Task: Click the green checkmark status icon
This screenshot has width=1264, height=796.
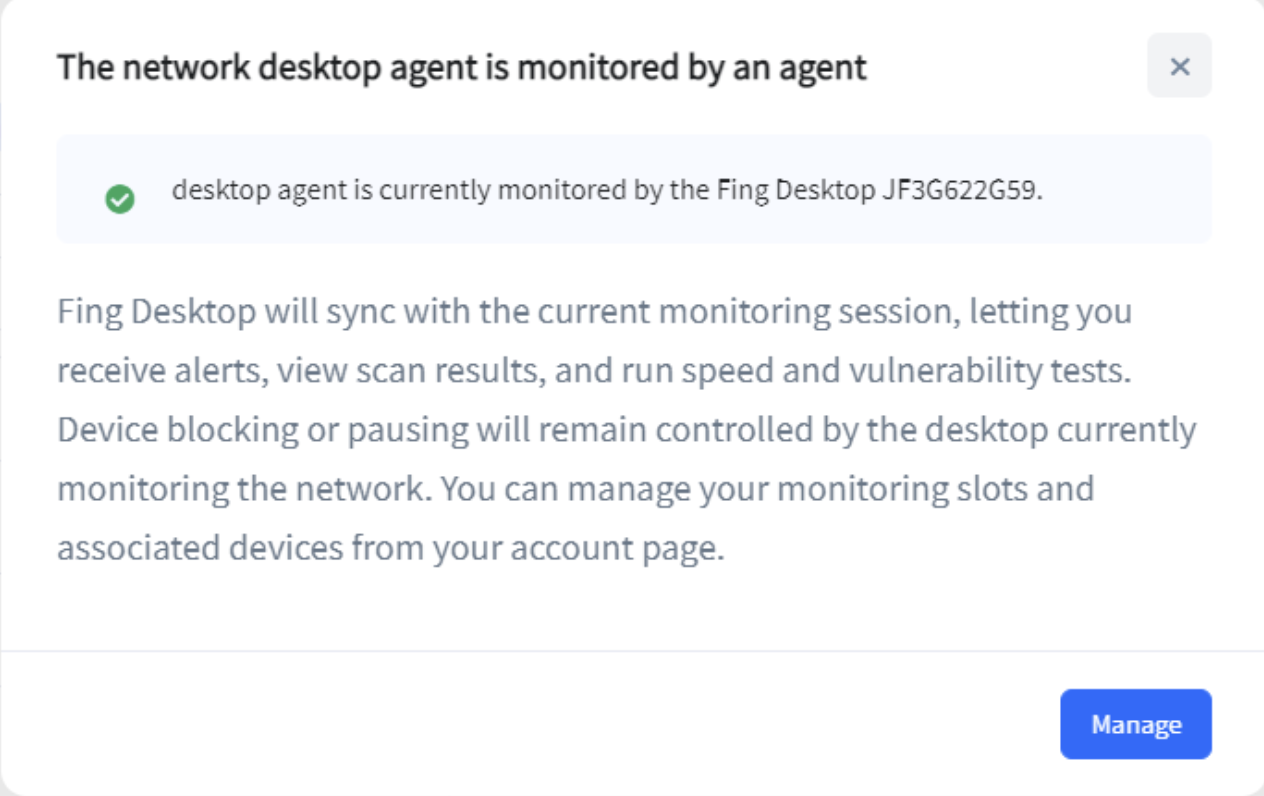Action: pyautogui.click(x=120, y=200)
